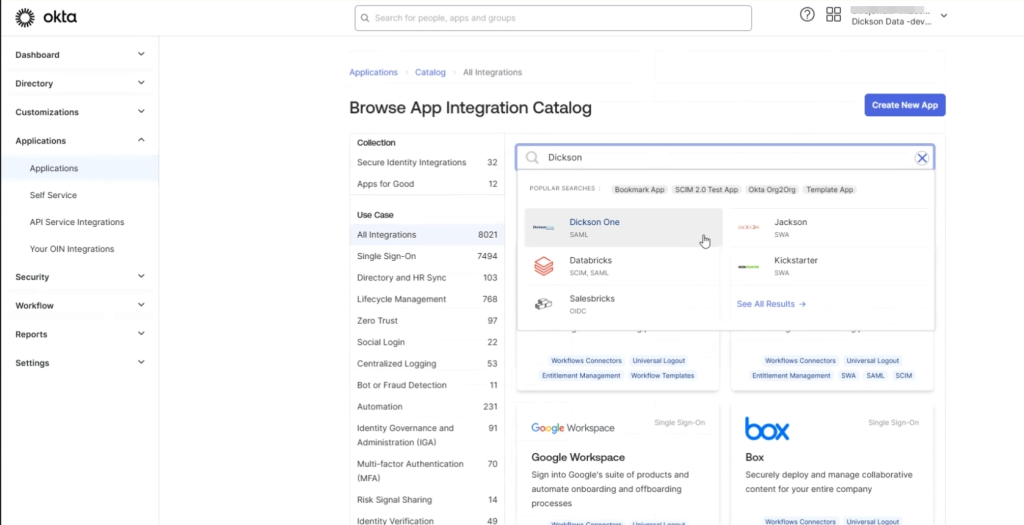Select Salesbricks search result
Viewport: 1024px width, 525px height.
pyautogui.click(x=624, y=304)
